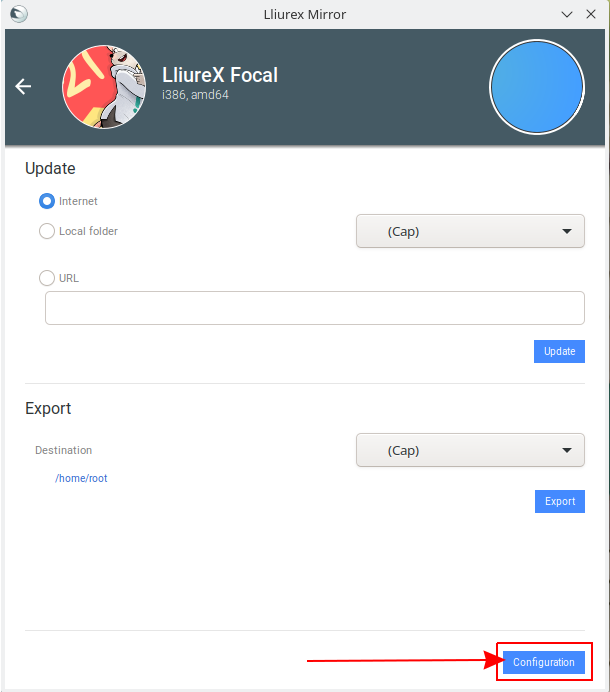Close the Lliurex Mirror window
This screenshot has height=692, width=610.
coord(591,14)
